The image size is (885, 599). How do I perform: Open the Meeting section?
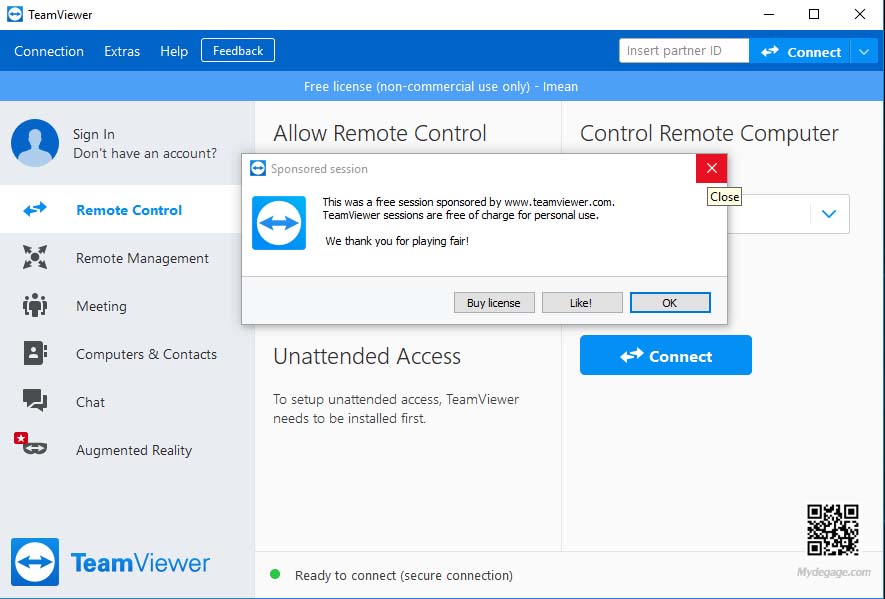pyautogui.click(x=127, y=305)
